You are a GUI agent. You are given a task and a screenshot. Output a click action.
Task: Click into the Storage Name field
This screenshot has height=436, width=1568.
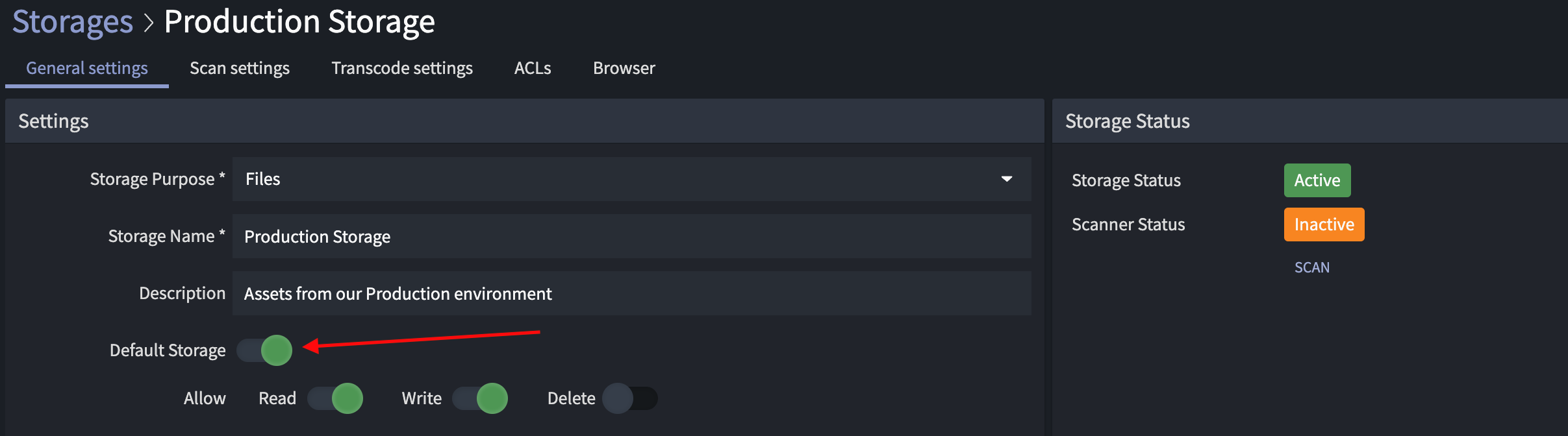coord(630,237)
